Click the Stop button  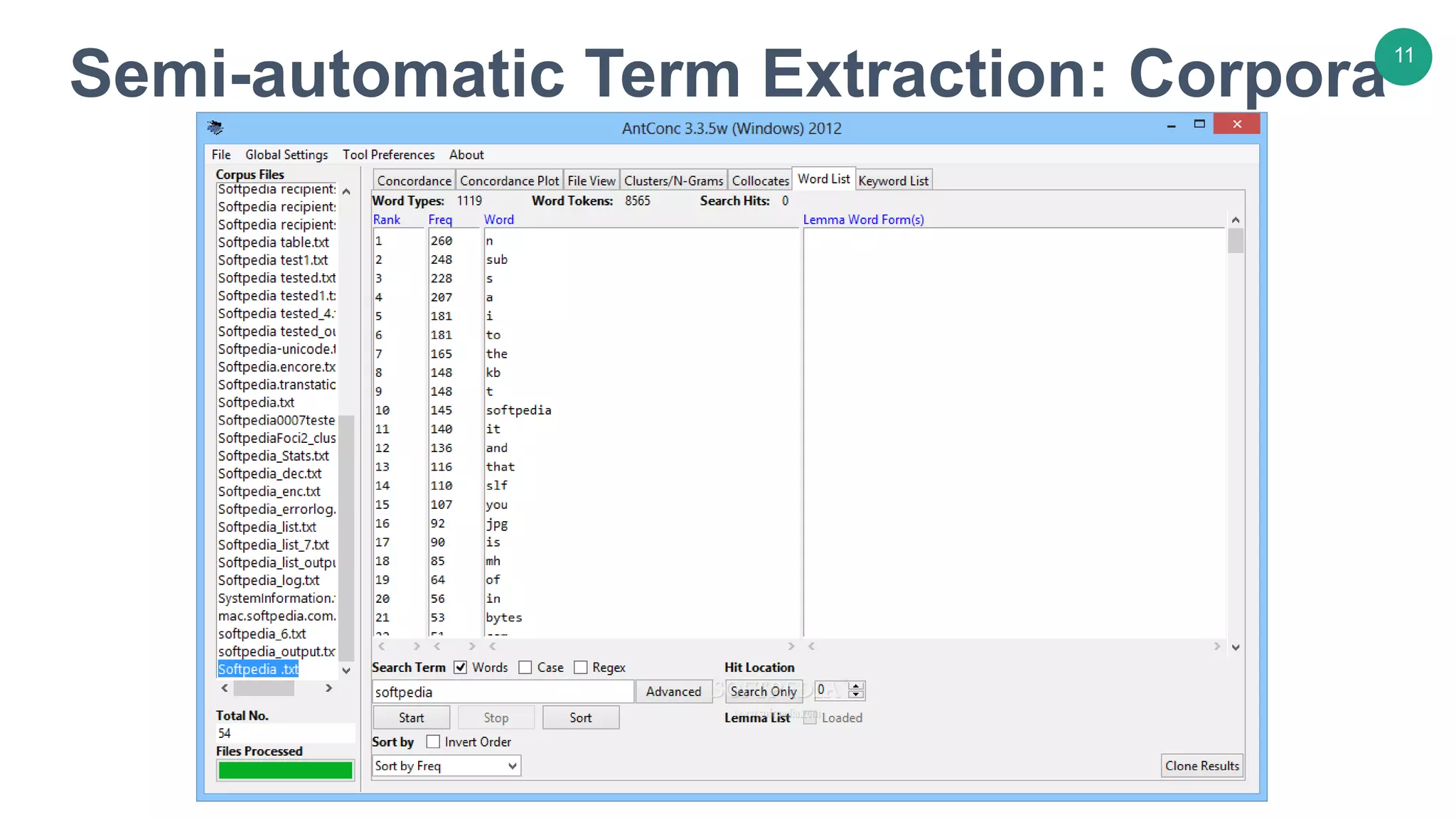496,717
